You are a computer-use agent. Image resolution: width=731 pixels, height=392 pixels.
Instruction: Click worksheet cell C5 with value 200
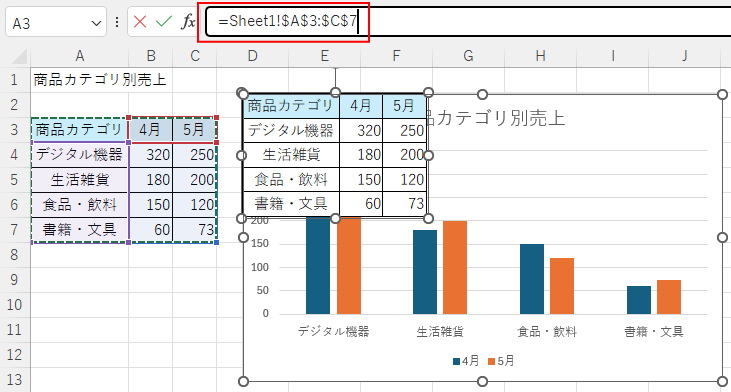(194, 180)
